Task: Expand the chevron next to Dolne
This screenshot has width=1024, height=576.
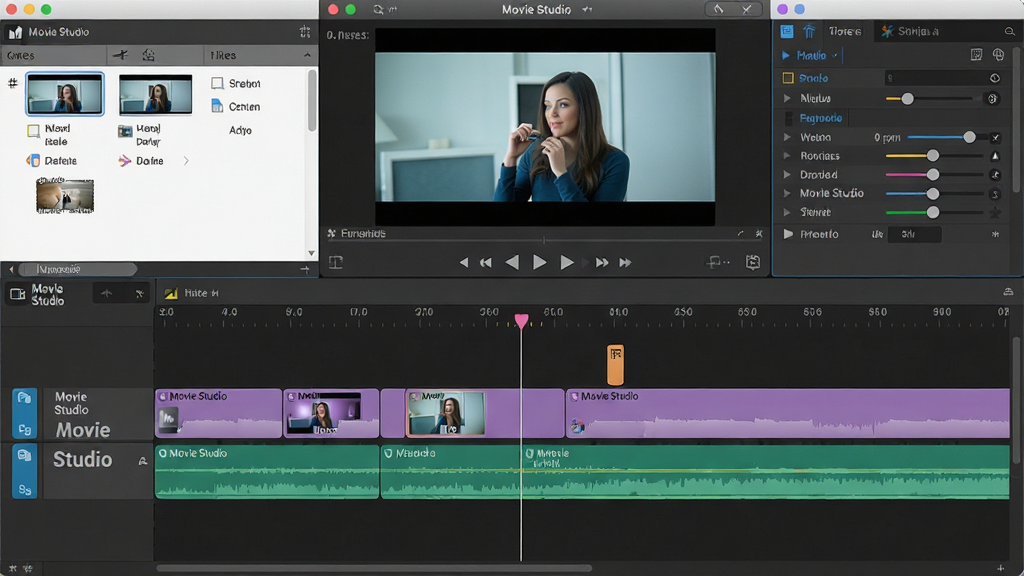Action: coord(186,161)
